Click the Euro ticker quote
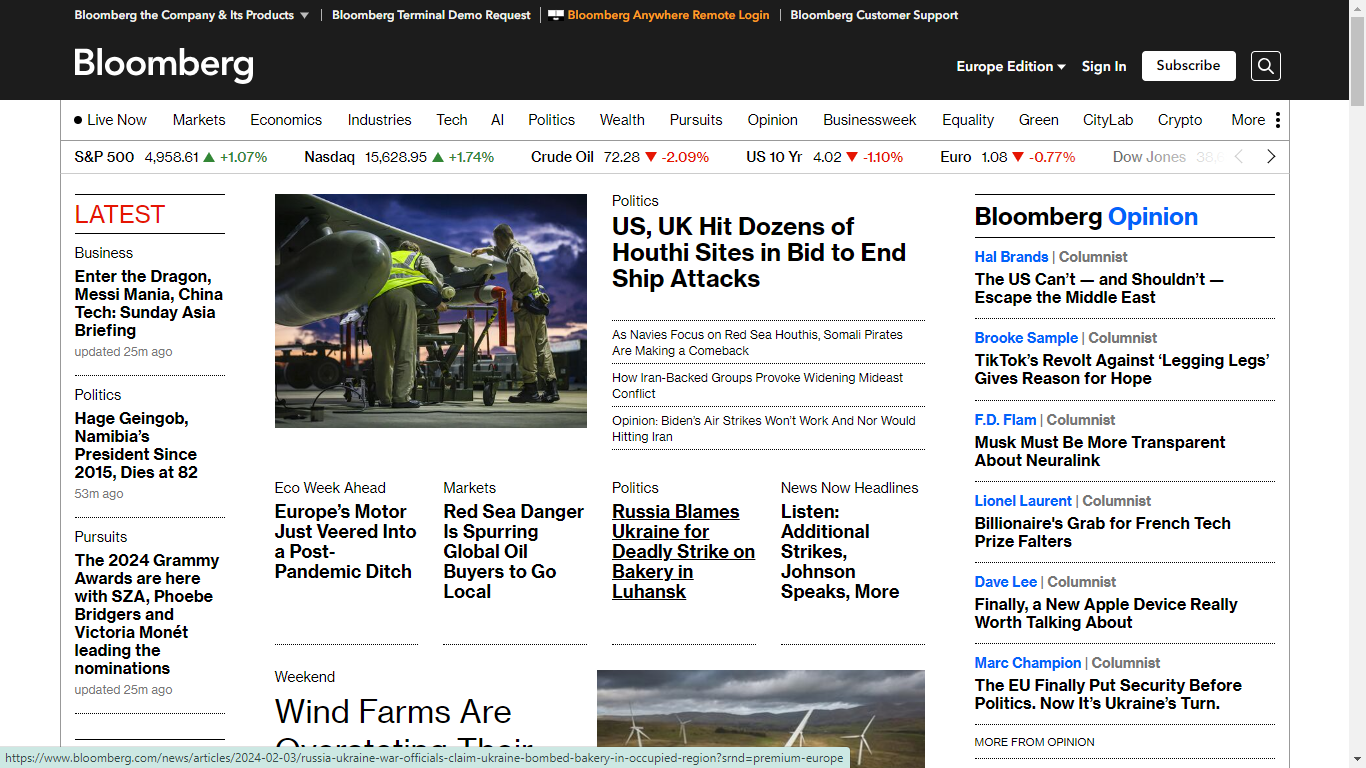Screen dimensions: 1366x768 1008,157
